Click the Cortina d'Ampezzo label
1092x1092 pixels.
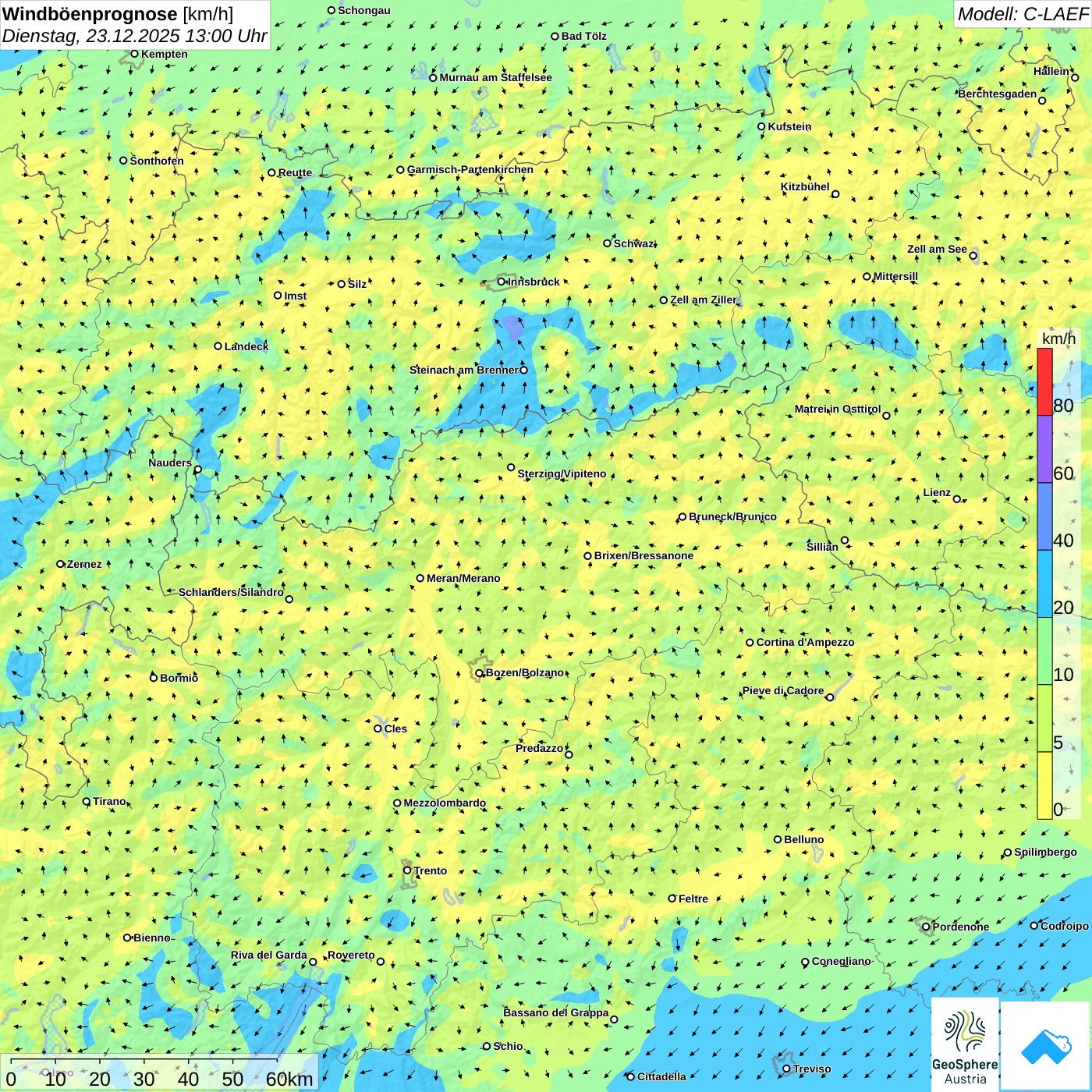[x=805, y=642]
